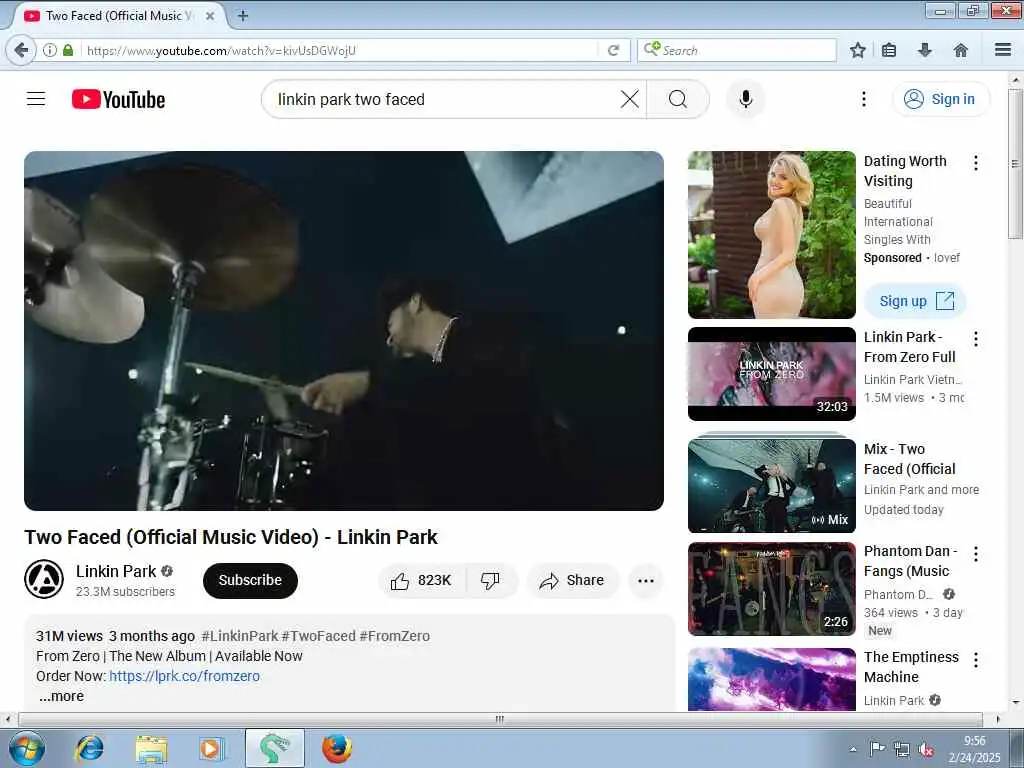Open options for The Emptiness Machine
The width and height of the screenshot is (1024, 768).
coord(976,660)
